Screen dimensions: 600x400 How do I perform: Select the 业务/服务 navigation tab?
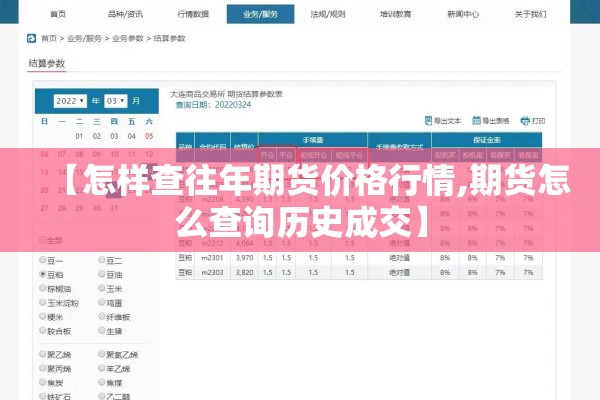[261, 14]
